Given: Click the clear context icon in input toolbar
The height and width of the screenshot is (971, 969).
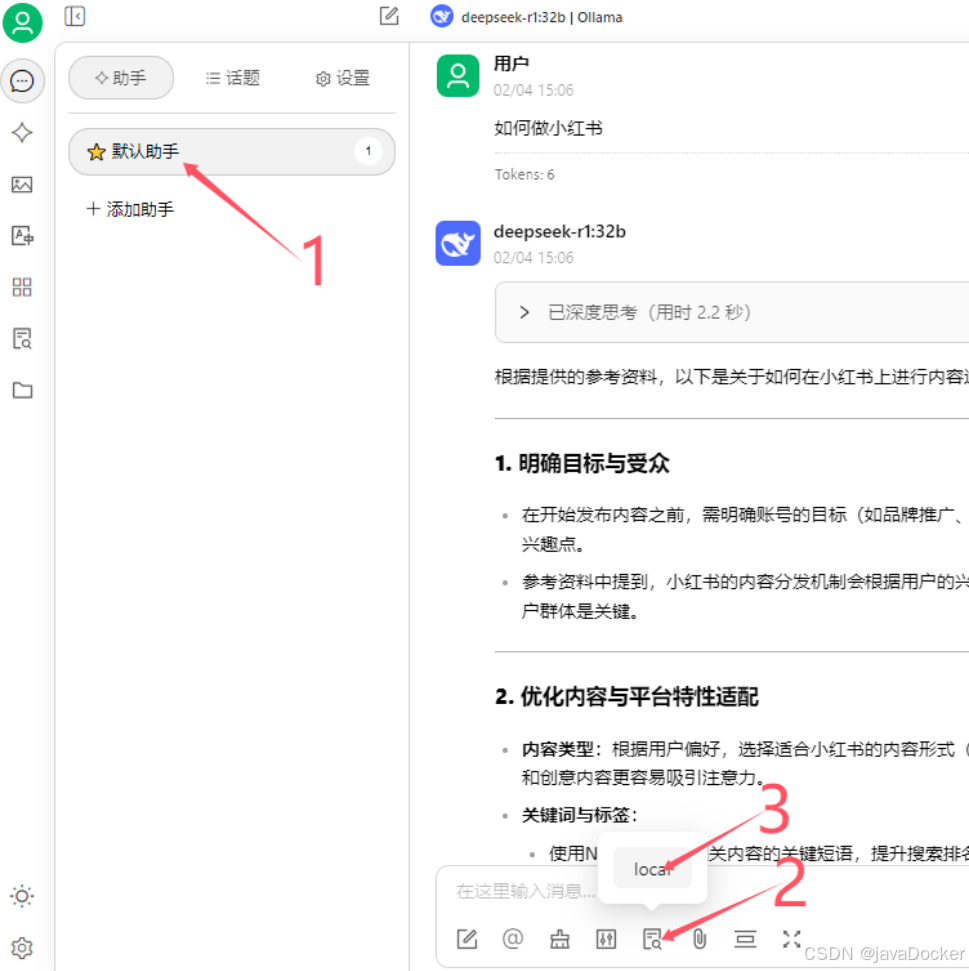Looking at the screenshot, I should point(745,939).
